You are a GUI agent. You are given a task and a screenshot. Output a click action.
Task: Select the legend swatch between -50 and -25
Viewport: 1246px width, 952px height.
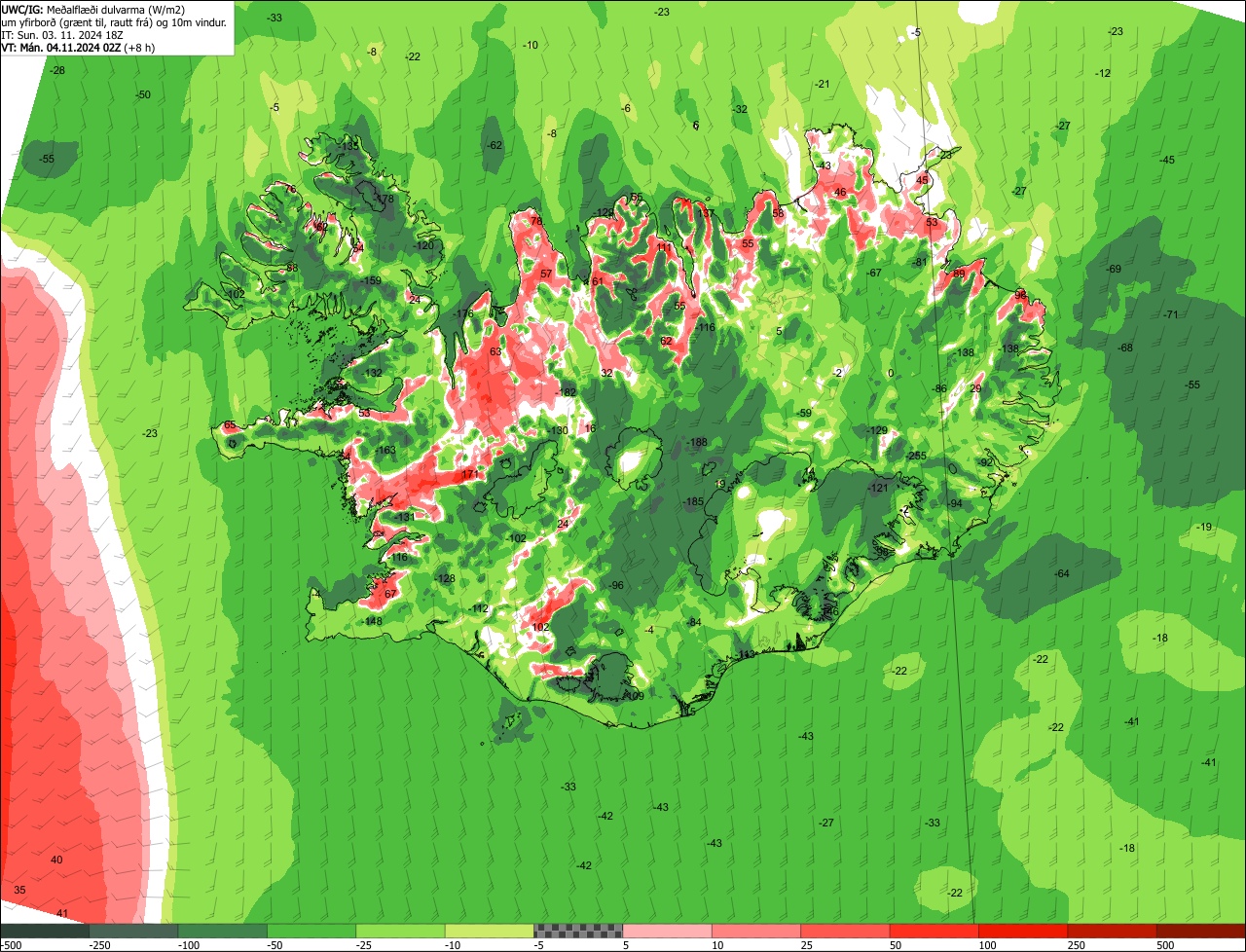(x=311, y=931)
